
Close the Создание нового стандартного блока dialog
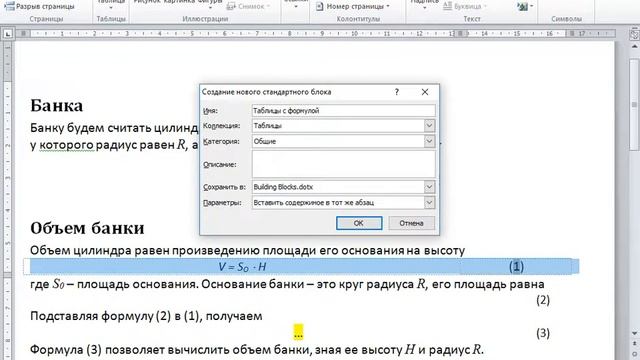click(425, 92)
